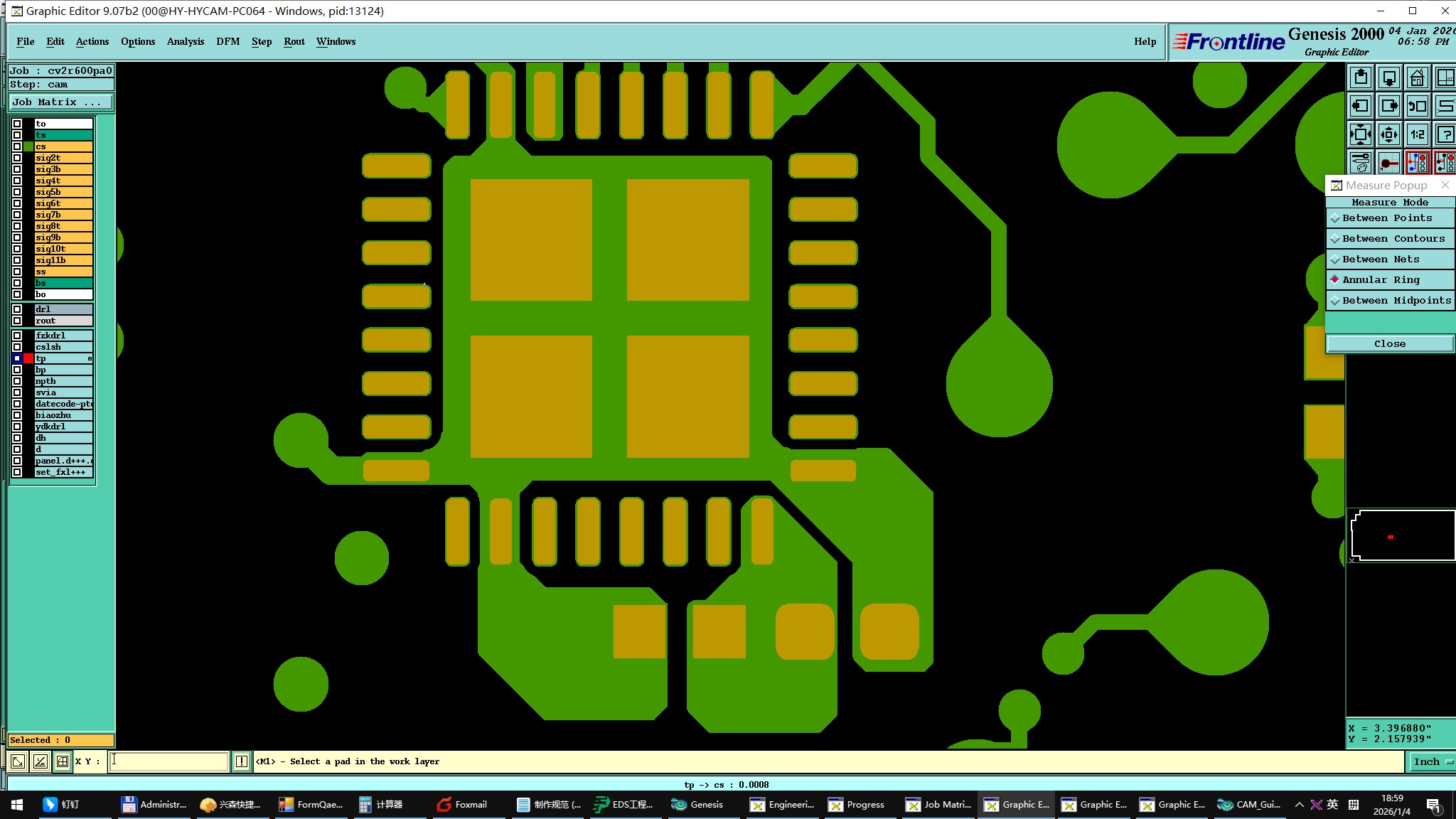Click the previous view undo-zoom icon
The image size is (1456, 819).
tap(1417, 106)
